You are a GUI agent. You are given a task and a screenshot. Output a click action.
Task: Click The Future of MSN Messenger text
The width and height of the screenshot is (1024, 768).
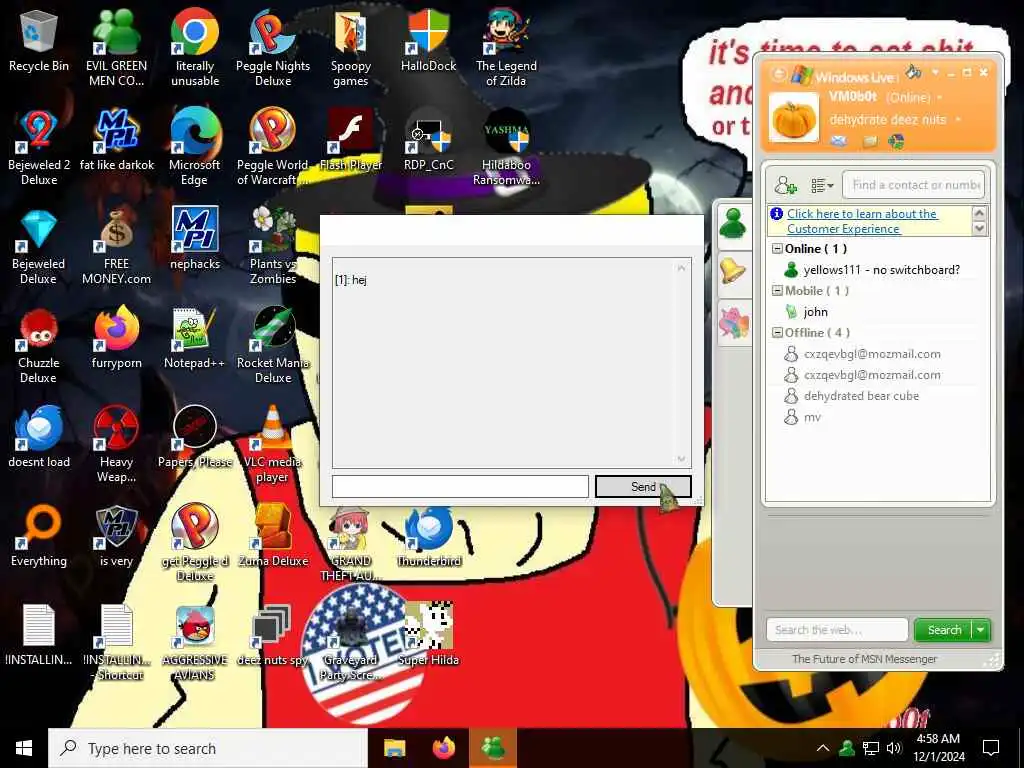864,659
